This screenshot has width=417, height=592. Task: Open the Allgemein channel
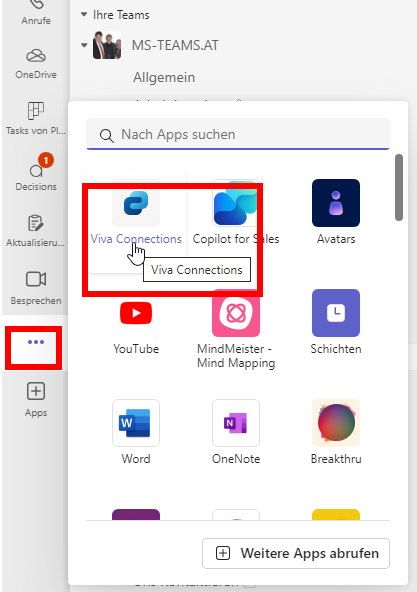pos(164,77)
